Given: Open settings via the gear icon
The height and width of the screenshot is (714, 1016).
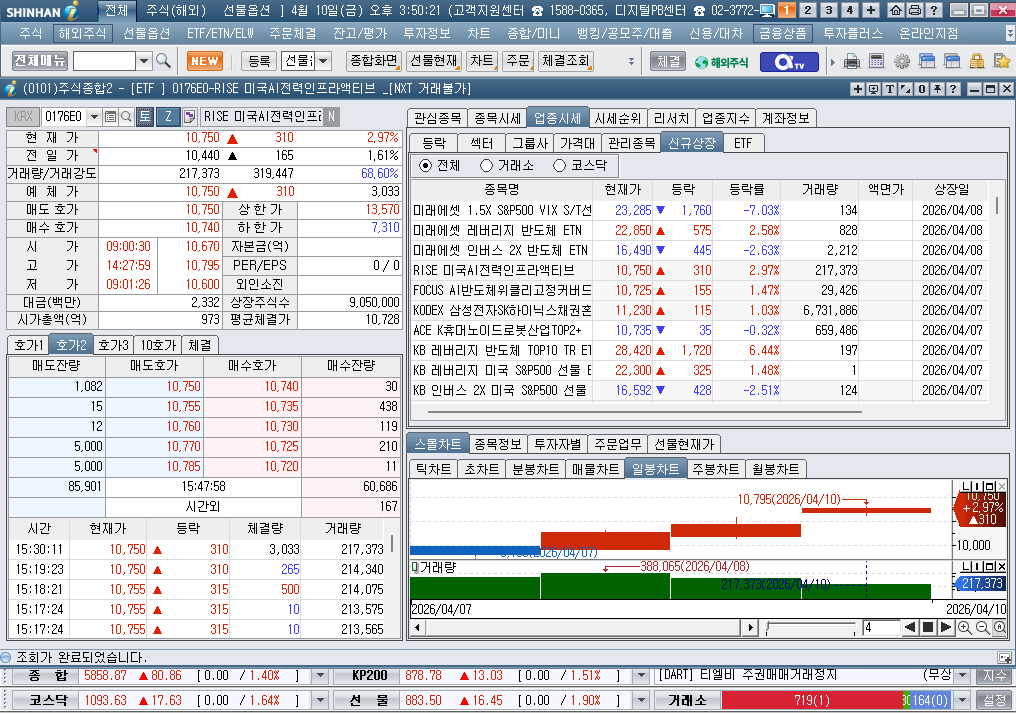Looking at the screenshot, I should pos(901,62).
